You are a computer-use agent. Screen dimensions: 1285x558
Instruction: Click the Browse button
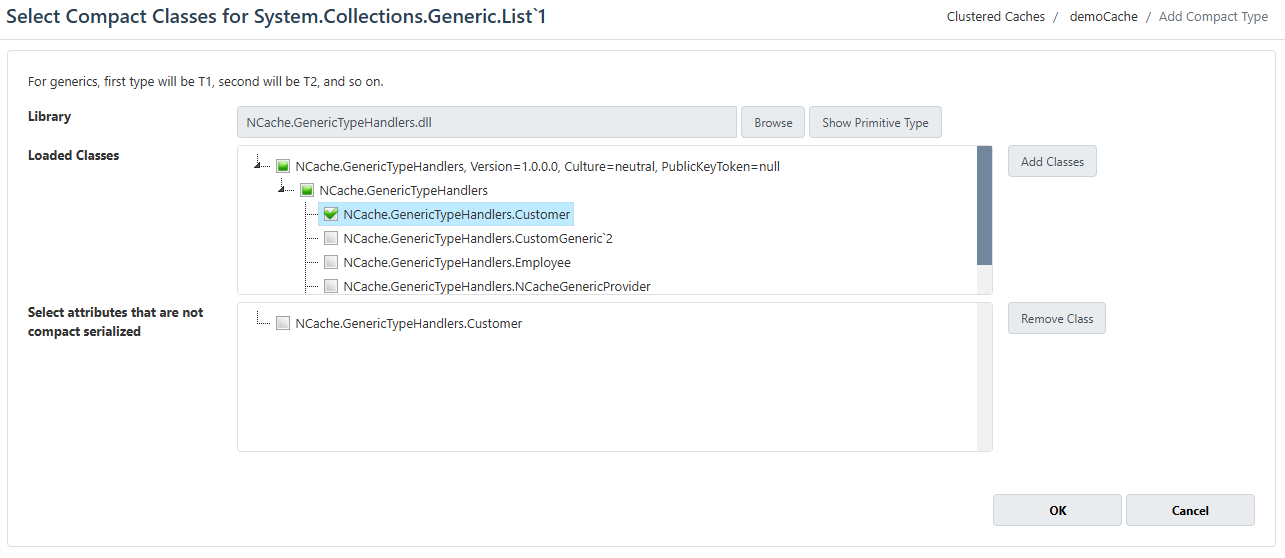click(773, 122)
